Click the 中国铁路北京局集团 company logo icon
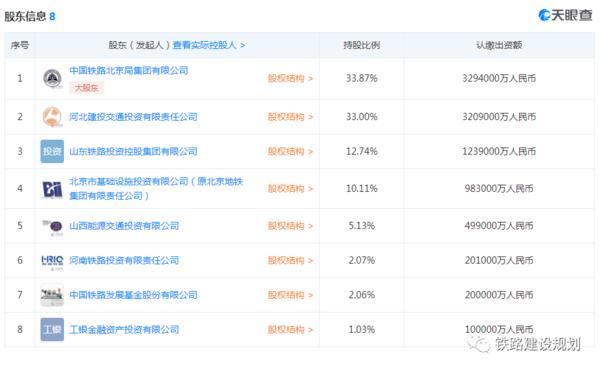Image resolution: width=600 pixels, height=370 pixels. [52, 79]
